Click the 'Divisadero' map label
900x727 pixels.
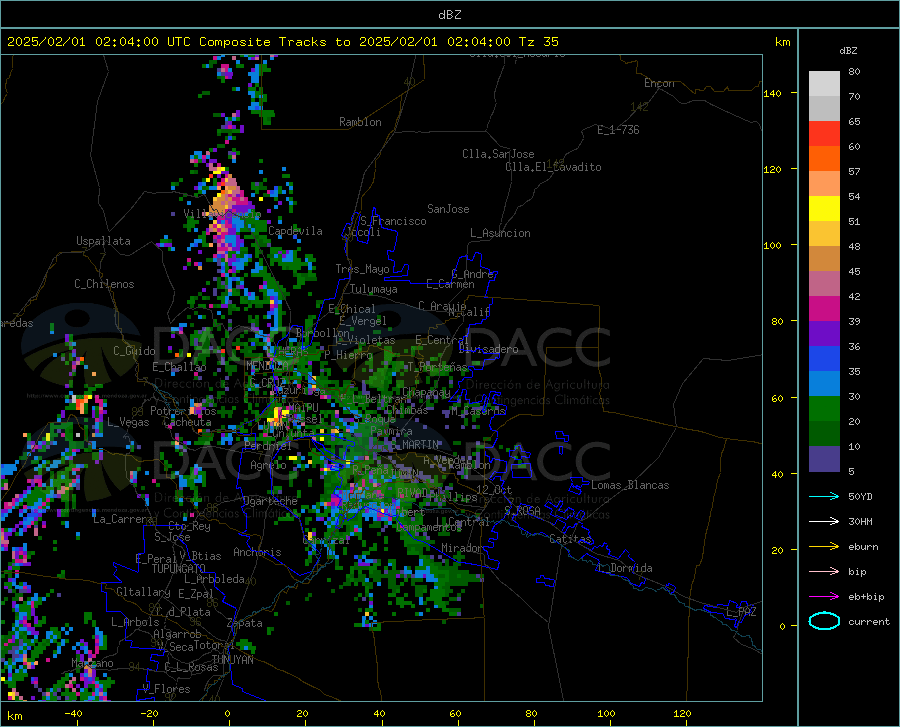pos(488,349)
